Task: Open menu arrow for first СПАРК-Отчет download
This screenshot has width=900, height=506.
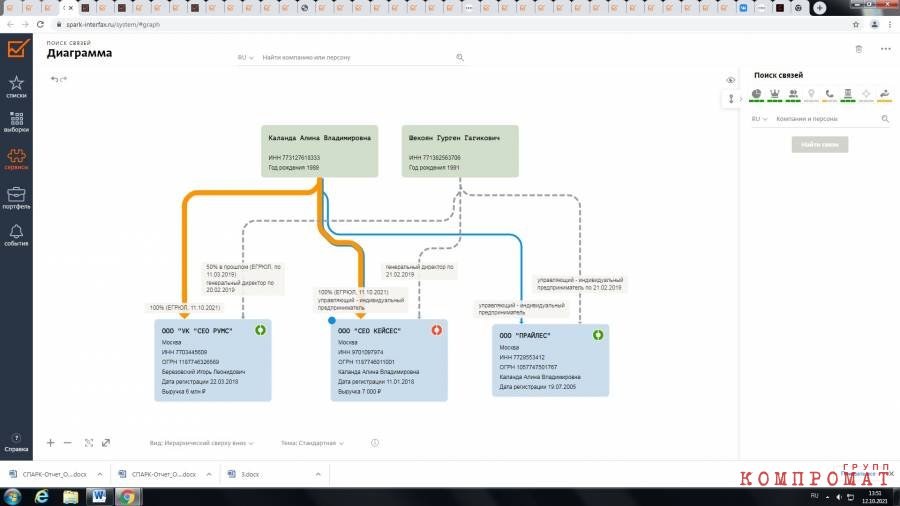Action: (100, 474)
